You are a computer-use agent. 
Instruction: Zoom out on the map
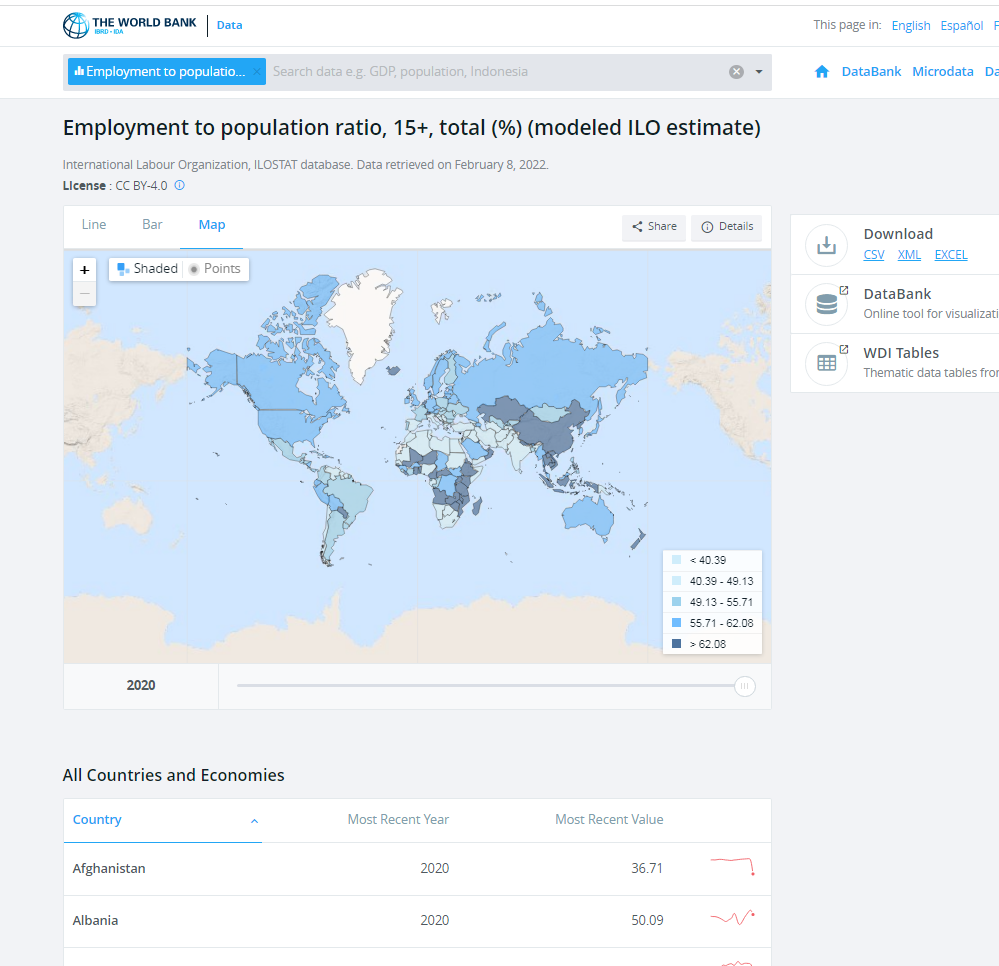pos(85,294)
